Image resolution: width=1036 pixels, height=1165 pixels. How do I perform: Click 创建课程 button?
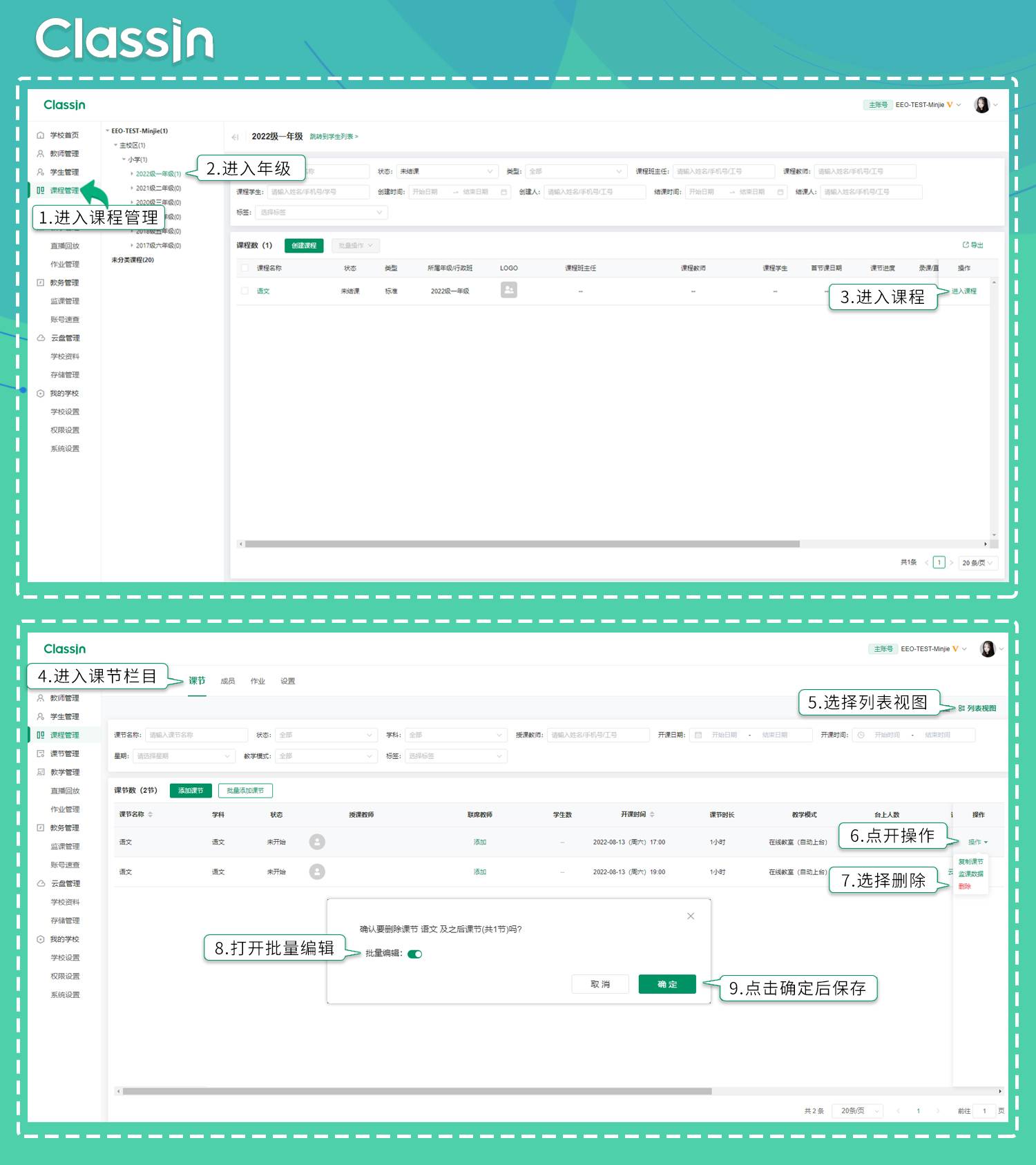coord(304,246)
